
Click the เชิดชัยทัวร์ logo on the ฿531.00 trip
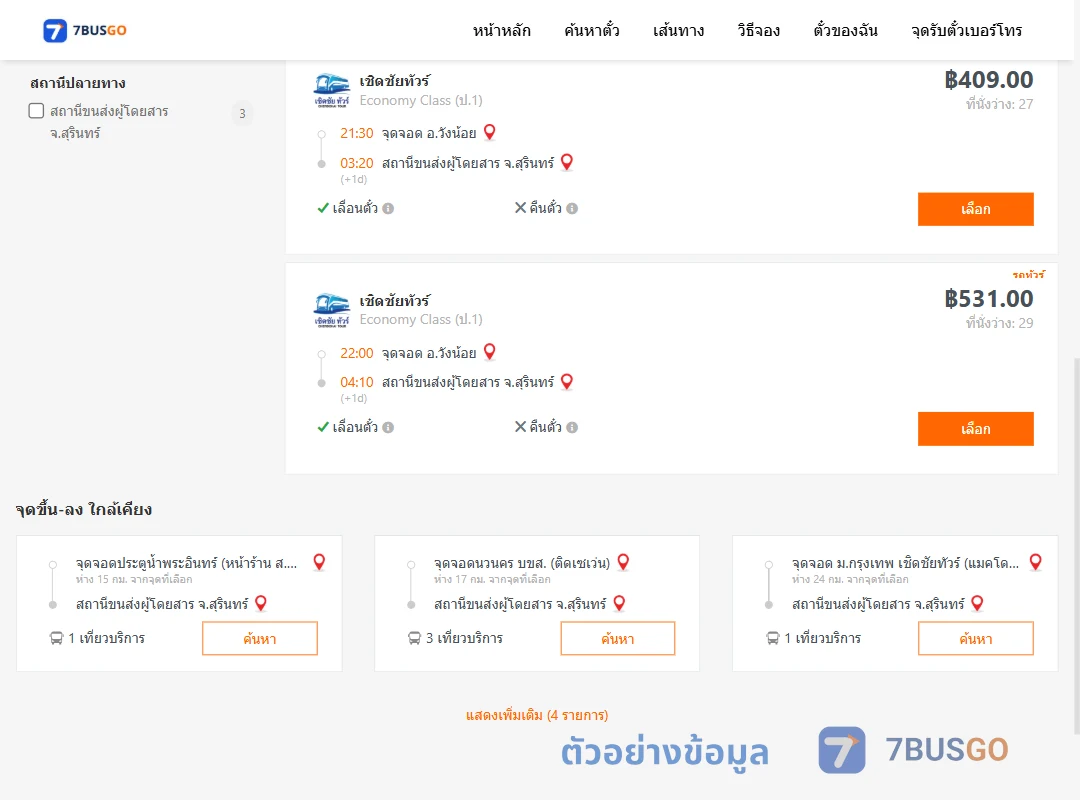point(332,310)
